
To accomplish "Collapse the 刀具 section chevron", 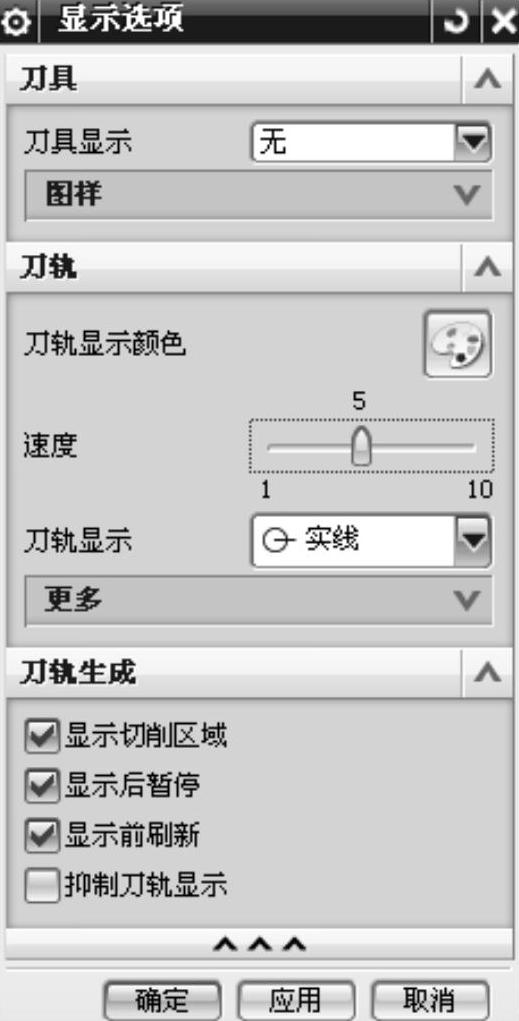I will pyautogui.click(x=488, y=79).
